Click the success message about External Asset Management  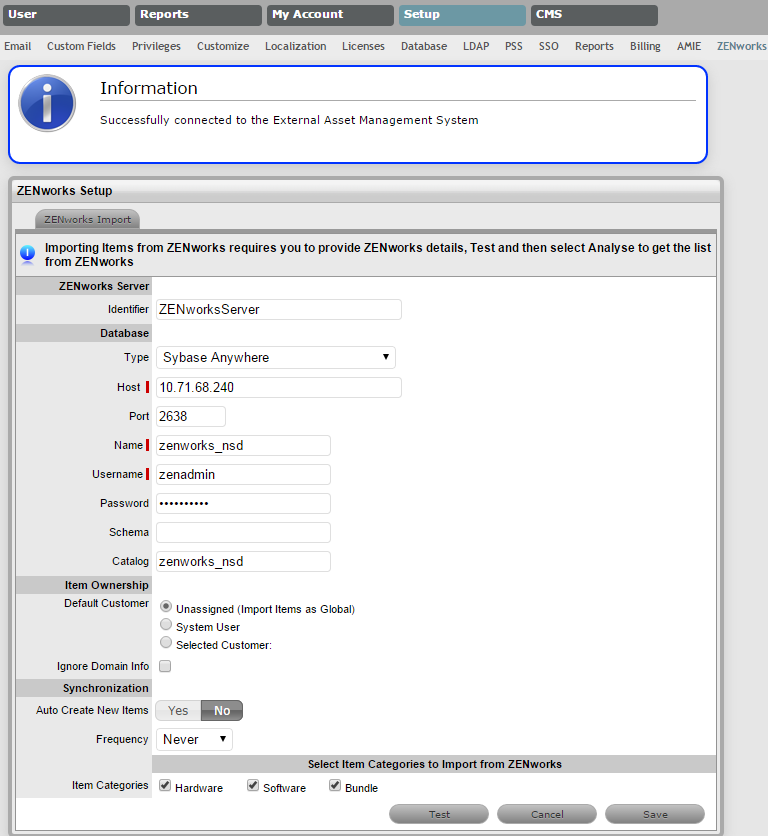coord(289,120)
